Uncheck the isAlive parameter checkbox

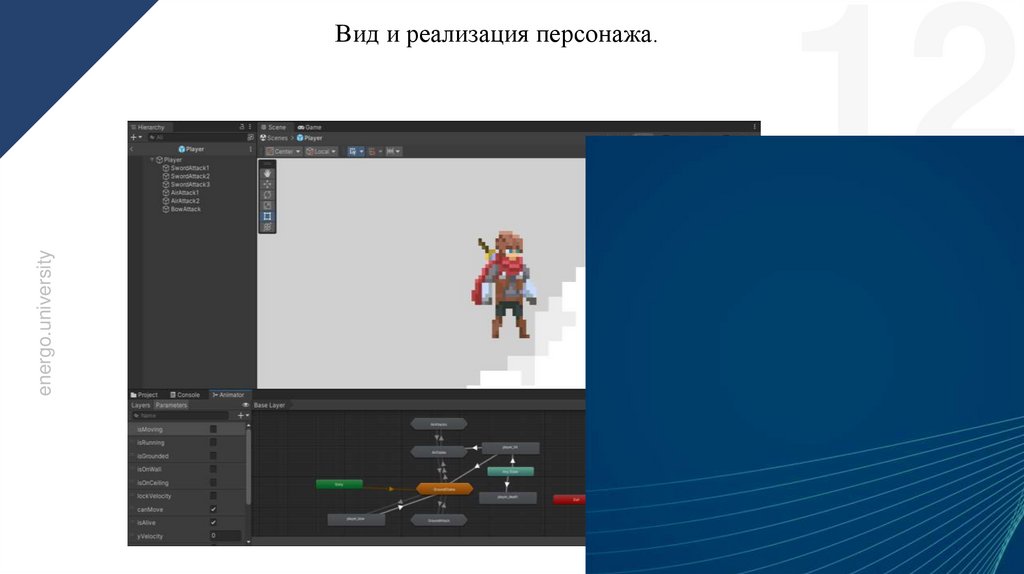(x=213, y=523)
